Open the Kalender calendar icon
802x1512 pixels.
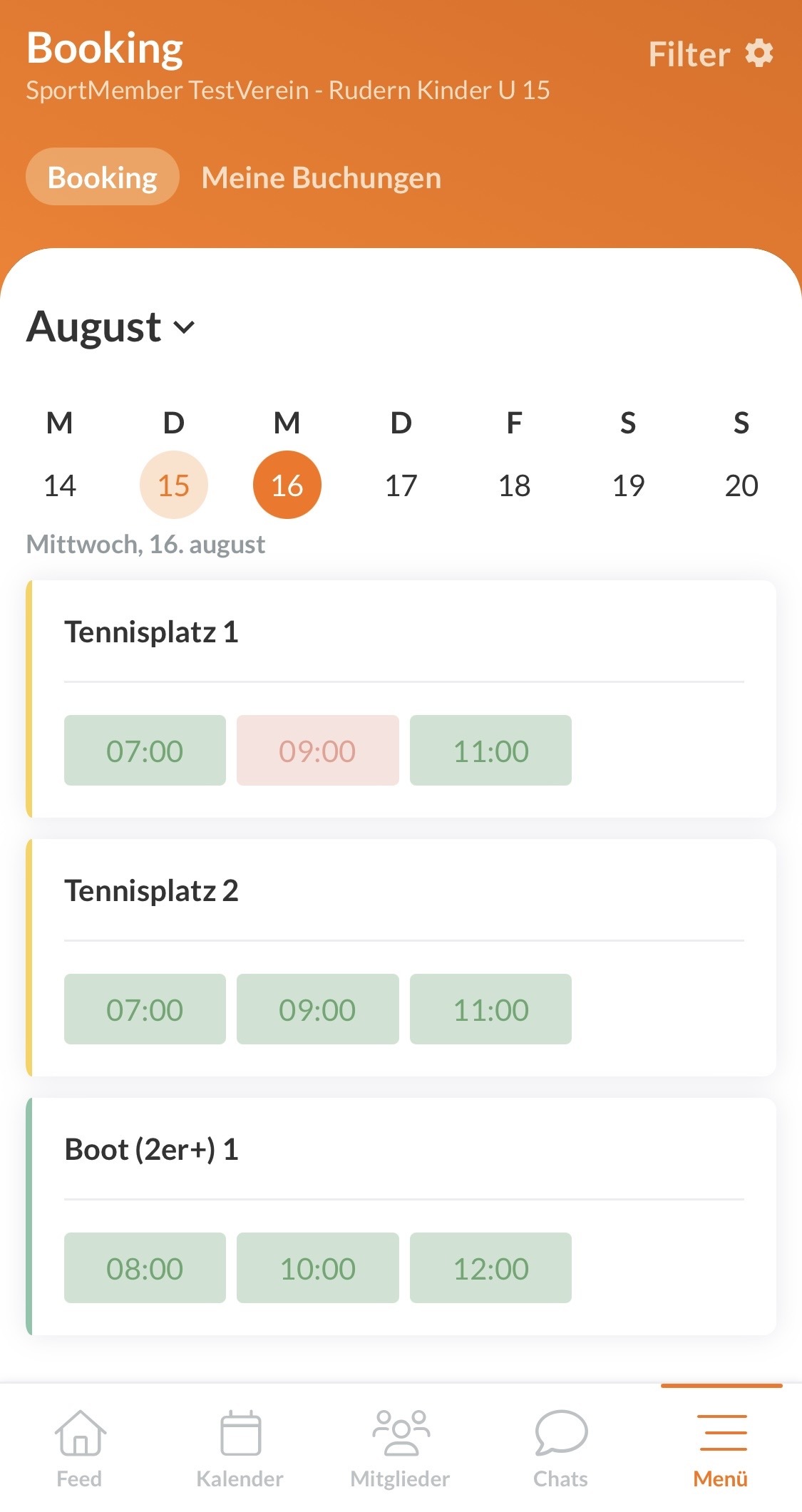pos(240,1434)
